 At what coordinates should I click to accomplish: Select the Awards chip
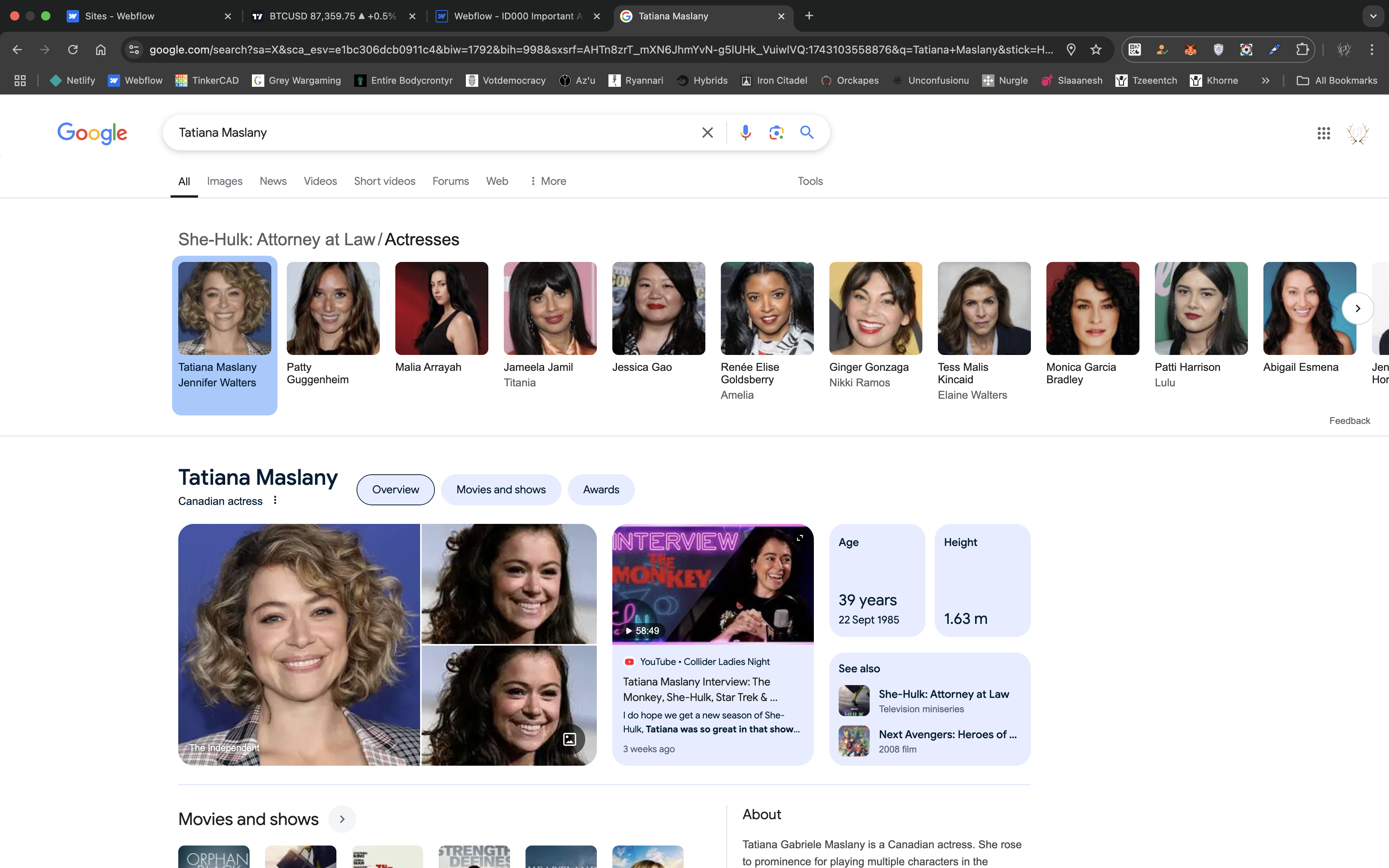pos(600,490)
